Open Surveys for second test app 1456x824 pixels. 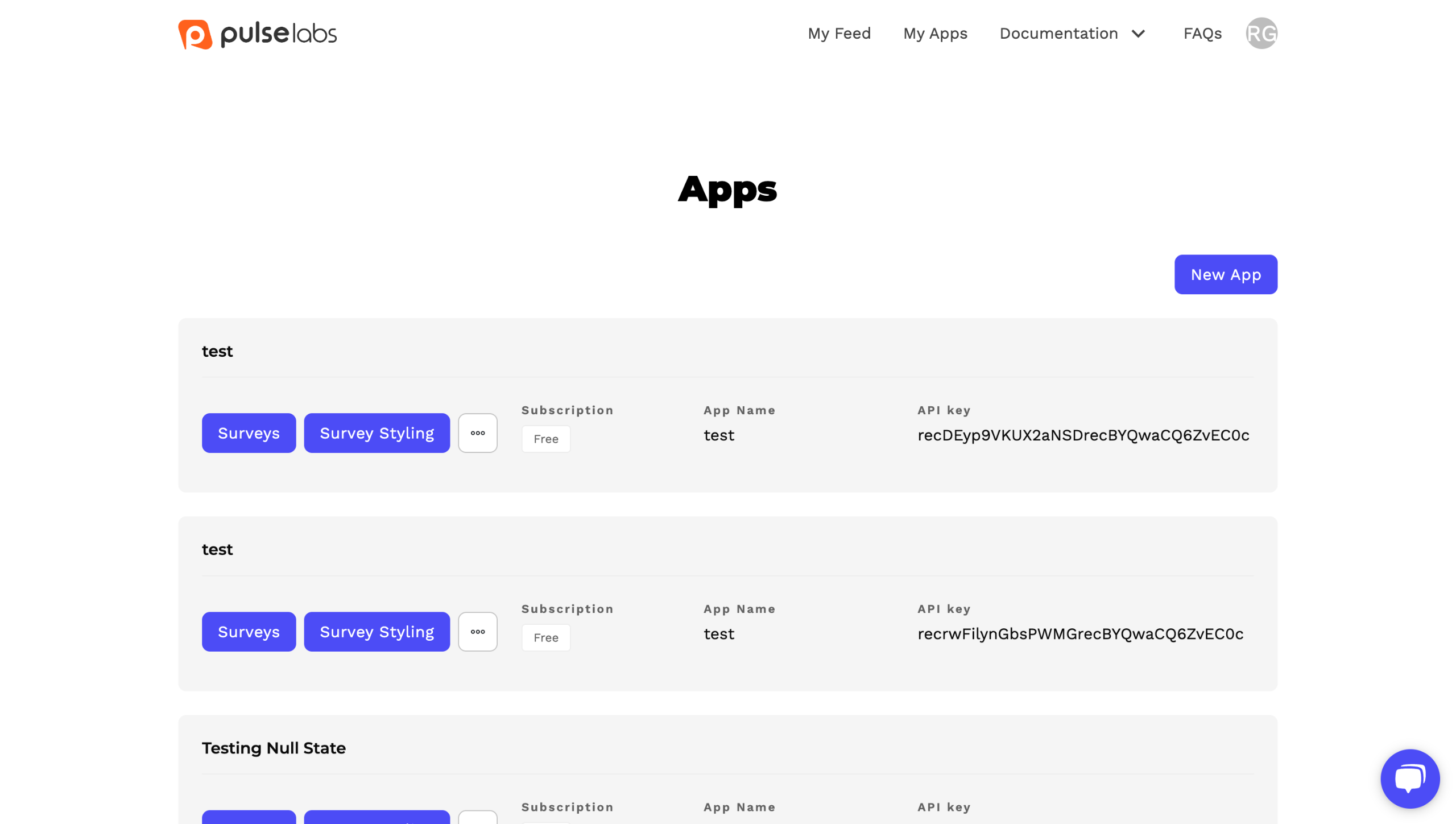pos(249,632)
